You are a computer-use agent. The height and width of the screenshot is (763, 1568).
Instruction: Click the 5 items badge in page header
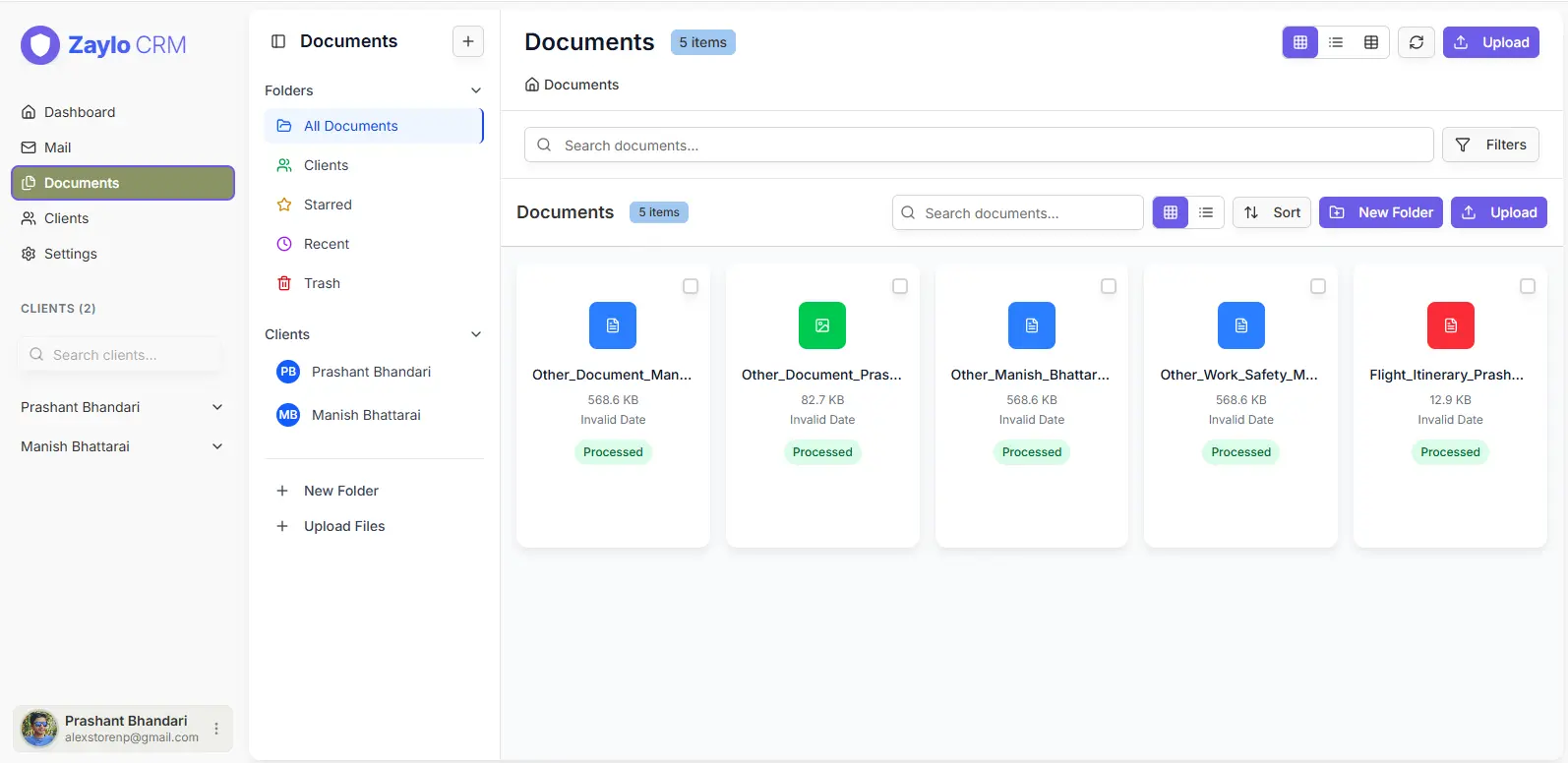pyautogui.click(x=703, y=42)
